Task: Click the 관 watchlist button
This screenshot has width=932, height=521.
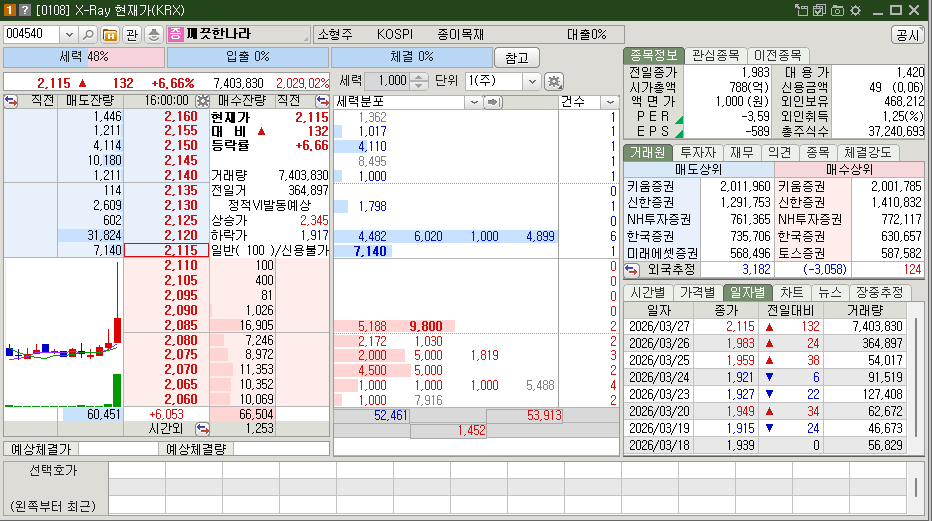Action: (x=132, y=35)
